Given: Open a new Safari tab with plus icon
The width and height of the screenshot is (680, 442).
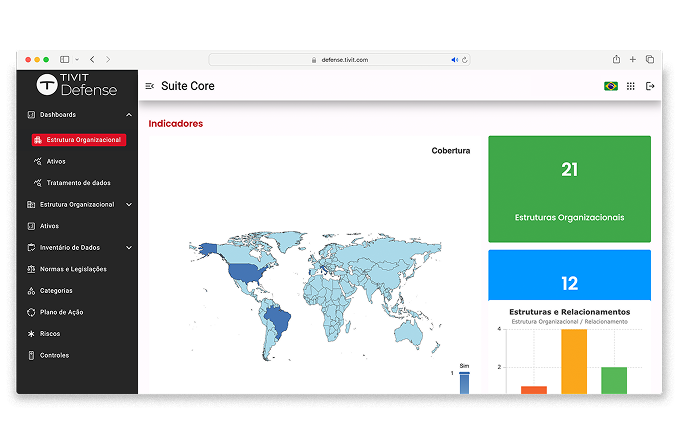Looking at the screenshot, I should [x=633, y=60].
